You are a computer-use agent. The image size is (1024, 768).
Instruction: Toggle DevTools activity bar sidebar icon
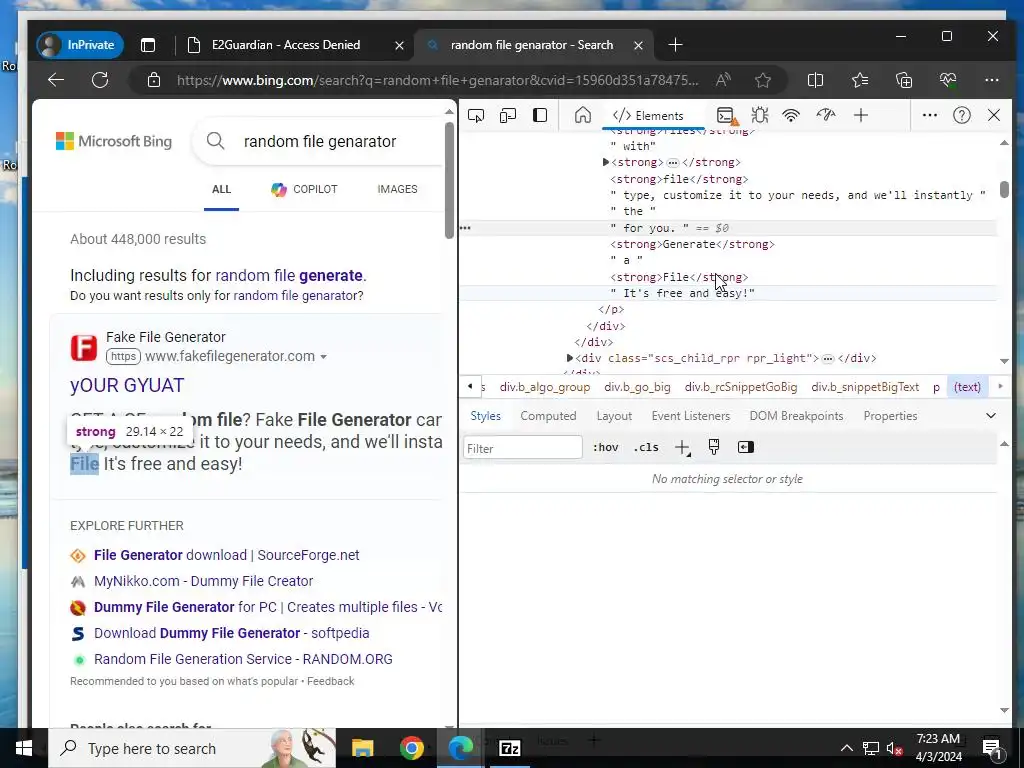pos(540,116)
